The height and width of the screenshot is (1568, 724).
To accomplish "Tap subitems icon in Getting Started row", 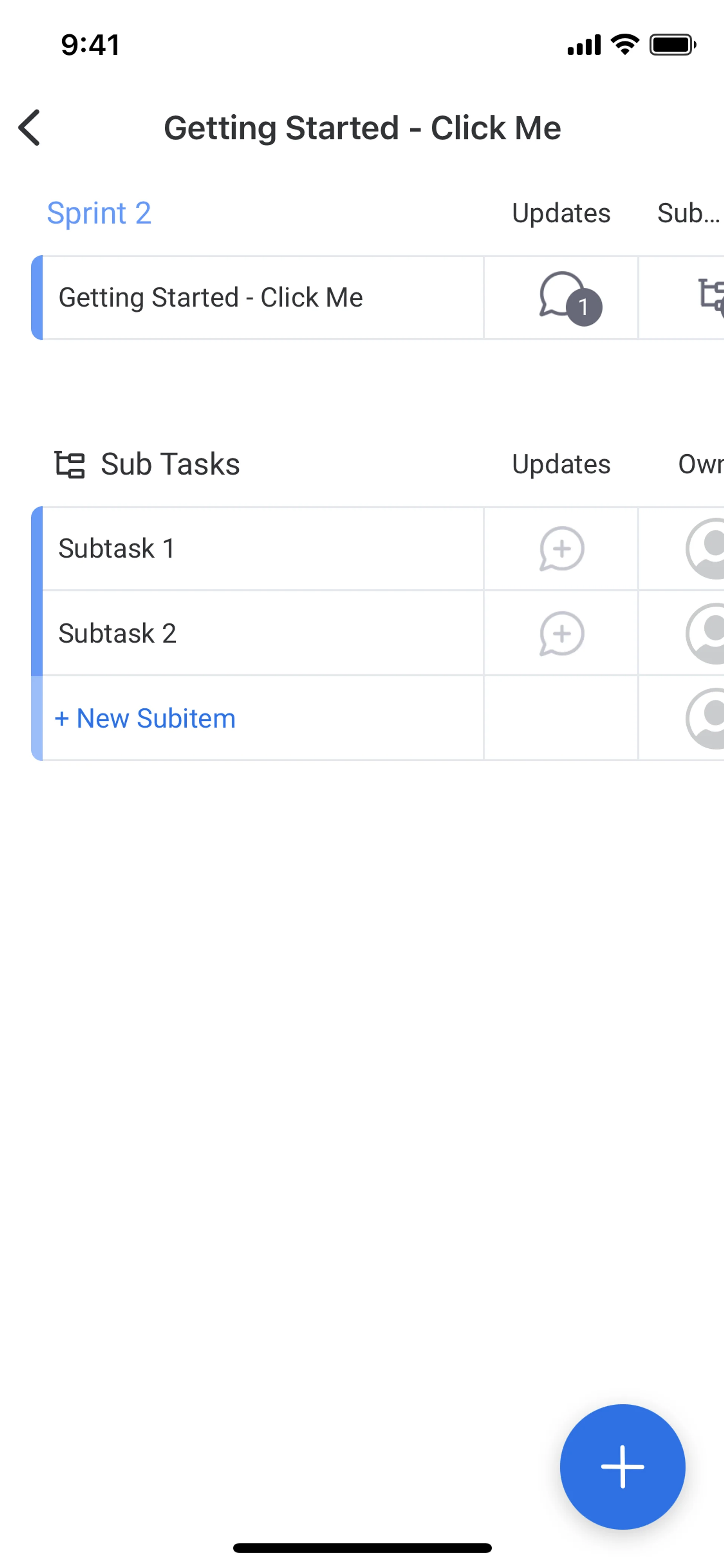I will point(711,297).
